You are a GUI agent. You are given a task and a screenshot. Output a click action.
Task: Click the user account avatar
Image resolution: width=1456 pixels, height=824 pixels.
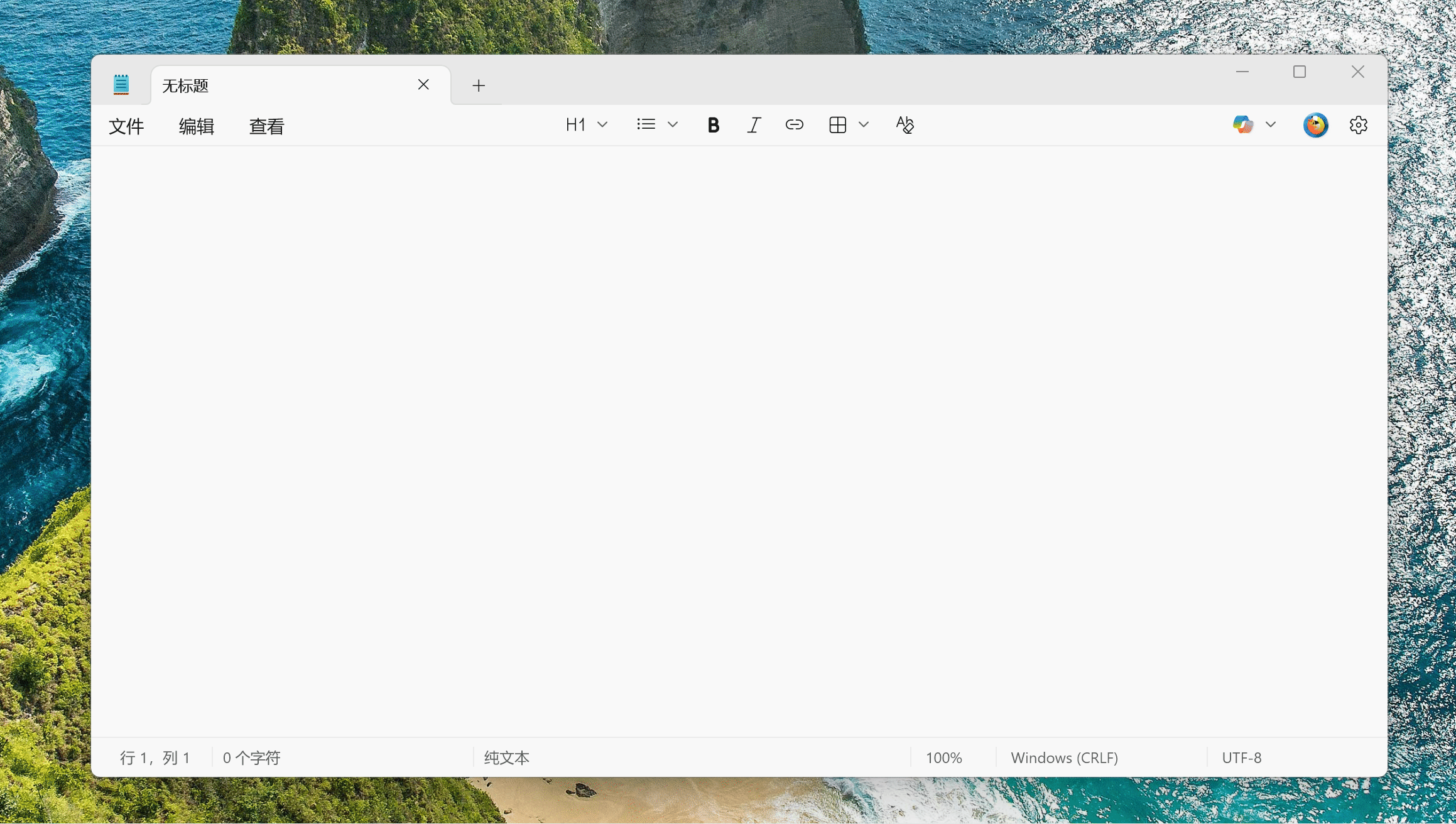point(1315,125)
